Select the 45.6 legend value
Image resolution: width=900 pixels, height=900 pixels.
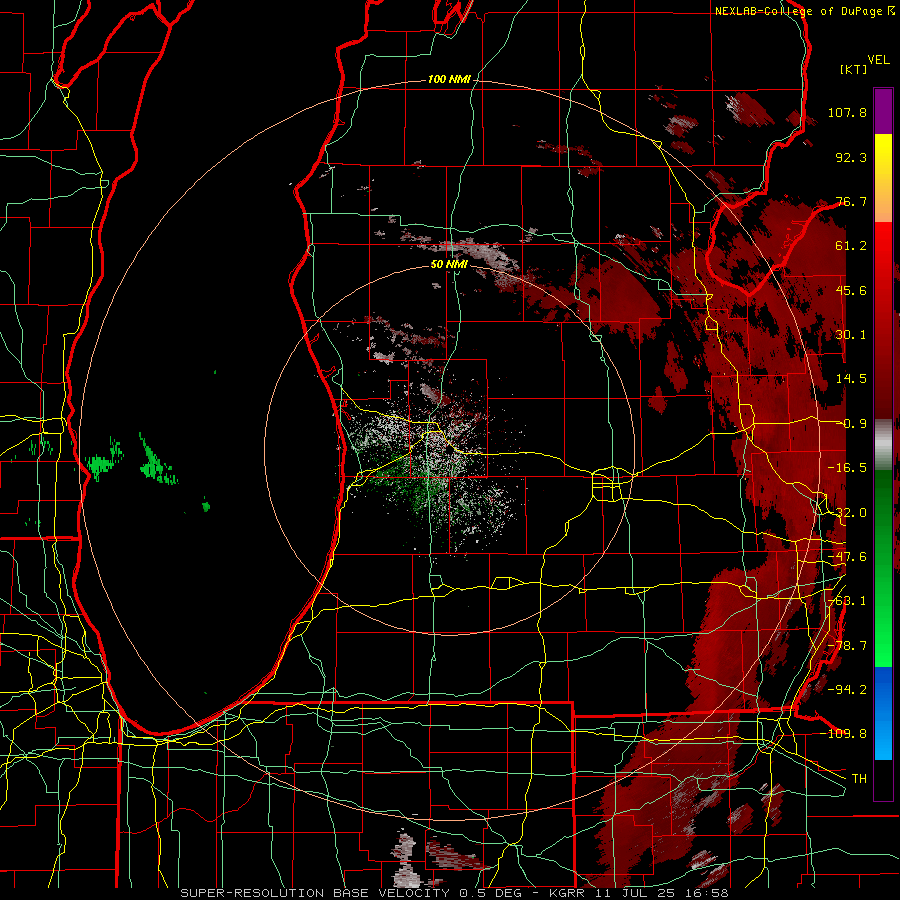click(x=851, y=290)
